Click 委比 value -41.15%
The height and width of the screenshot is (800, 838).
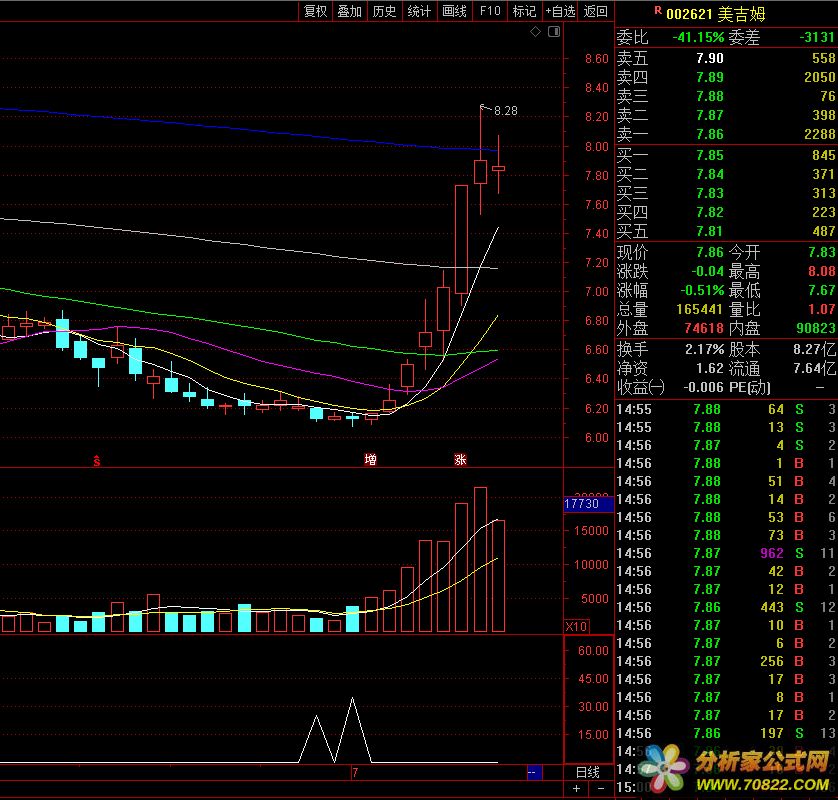698,37
